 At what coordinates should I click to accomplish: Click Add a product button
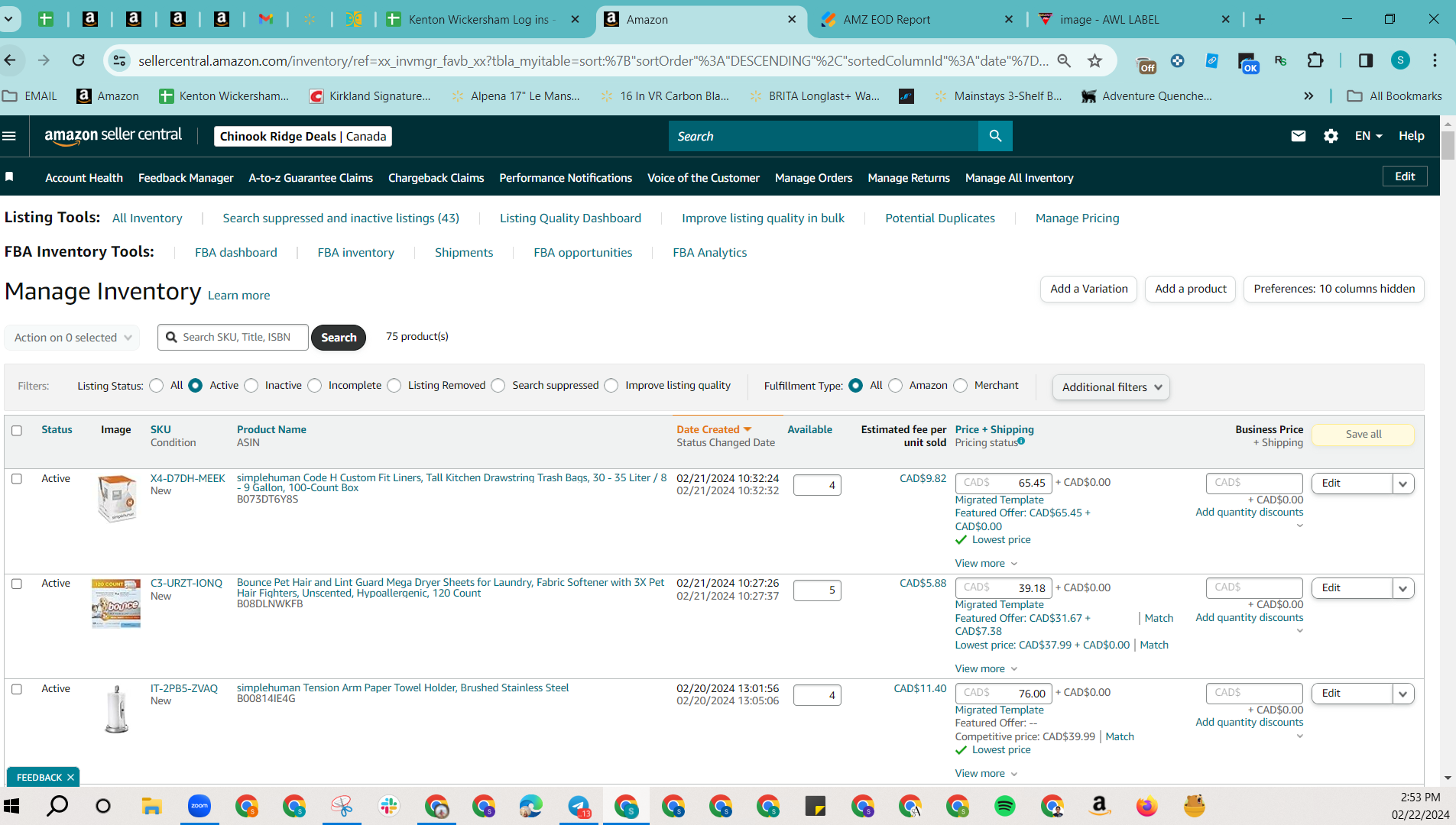(1190, 289)
